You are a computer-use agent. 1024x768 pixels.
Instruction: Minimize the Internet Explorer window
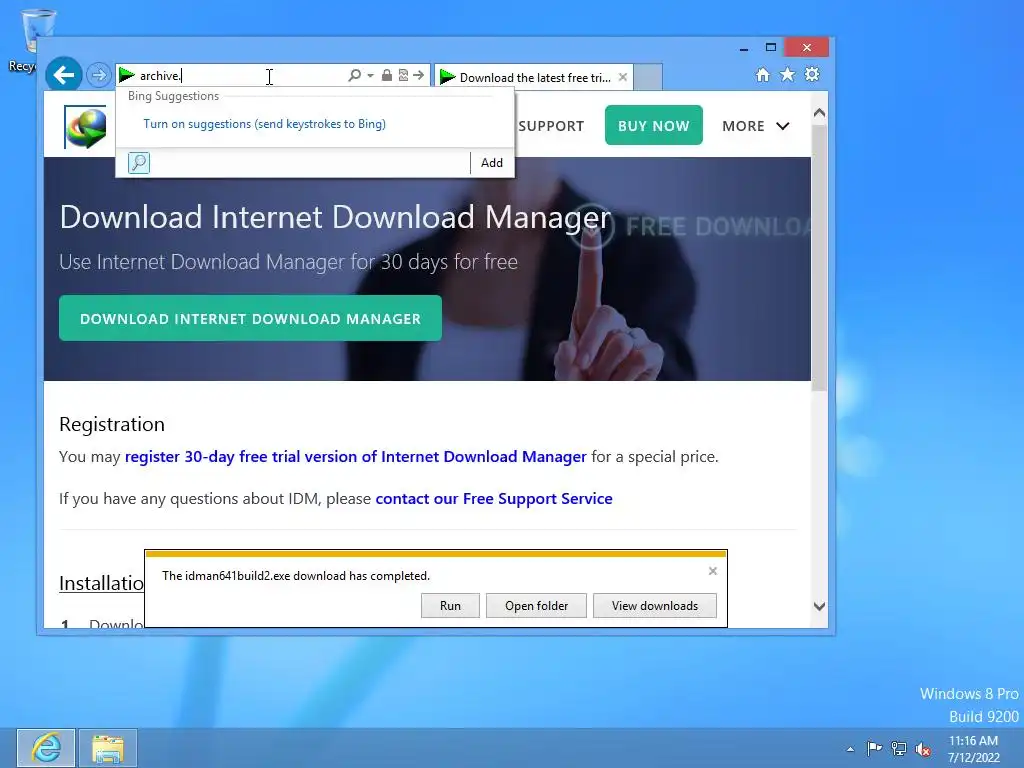click(744, 48)
